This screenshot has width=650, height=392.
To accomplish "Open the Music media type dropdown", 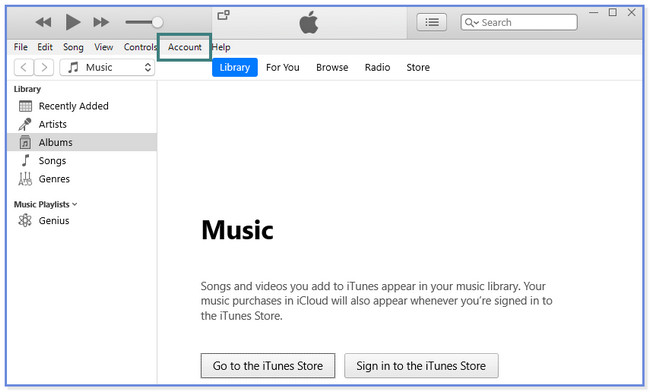I will [x=107, y=67].
